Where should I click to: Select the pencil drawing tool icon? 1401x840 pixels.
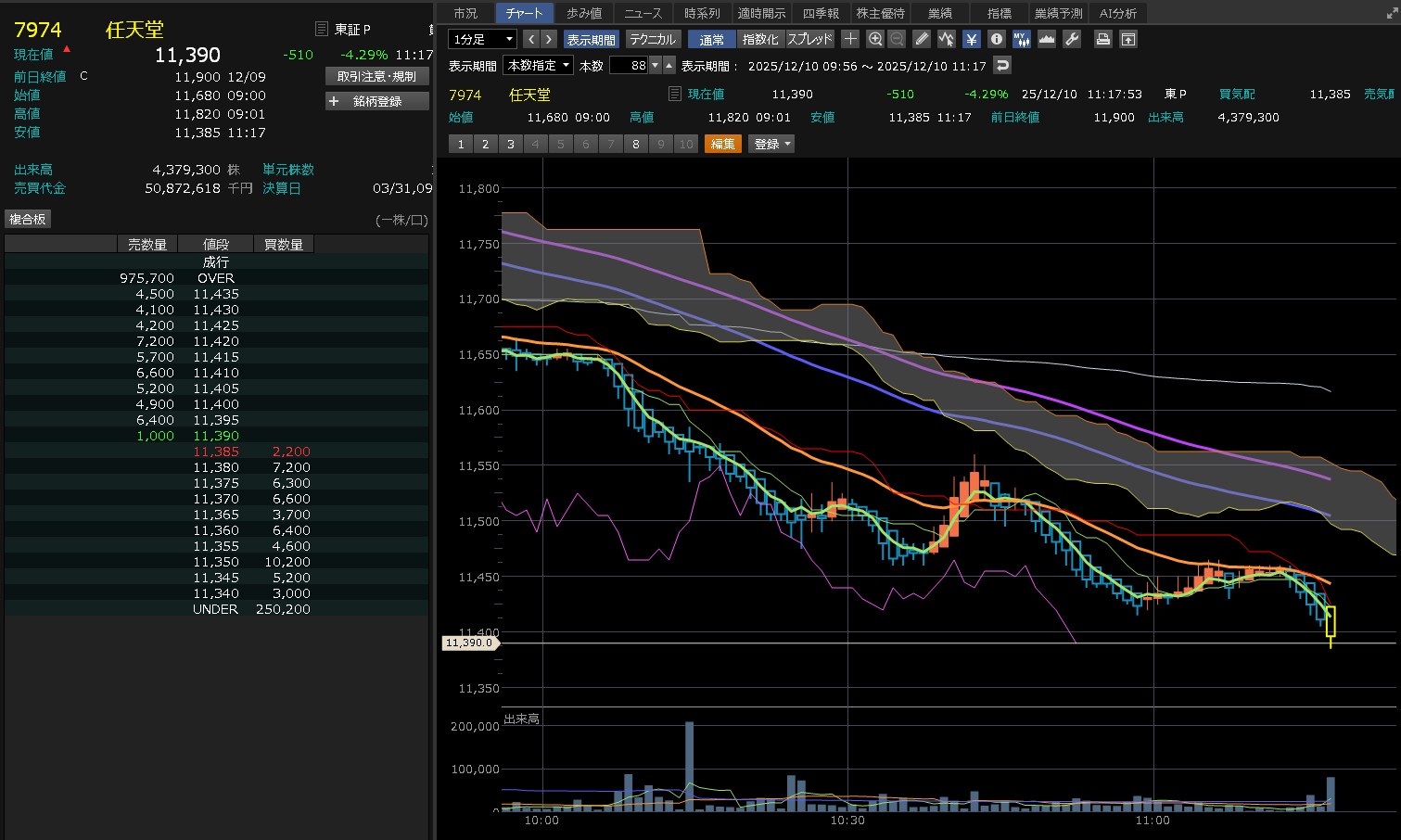[921, 39]
